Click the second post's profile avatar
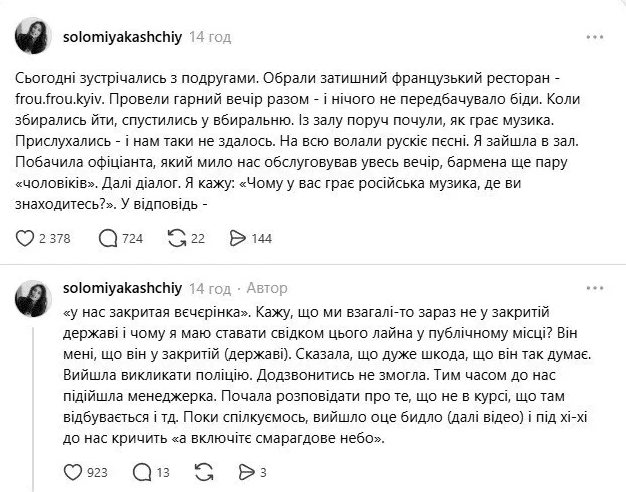Viewport: 626px width, 492px height. (36, 296)
